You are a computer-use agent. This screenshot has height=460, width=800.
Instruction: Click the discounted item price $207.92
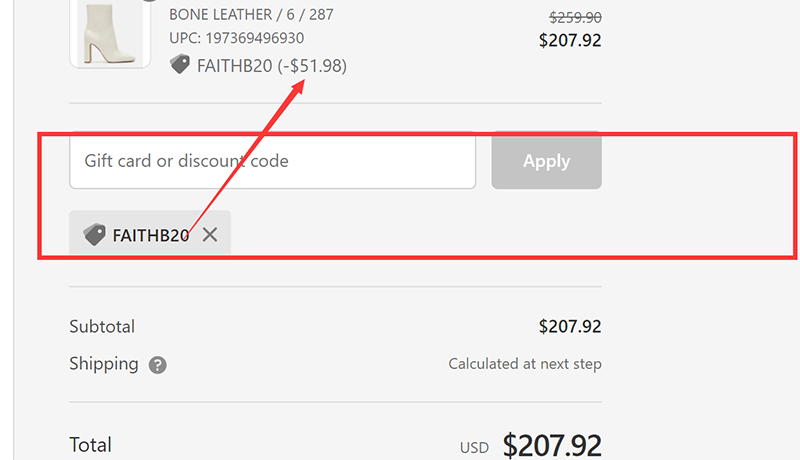pos(570,41)
